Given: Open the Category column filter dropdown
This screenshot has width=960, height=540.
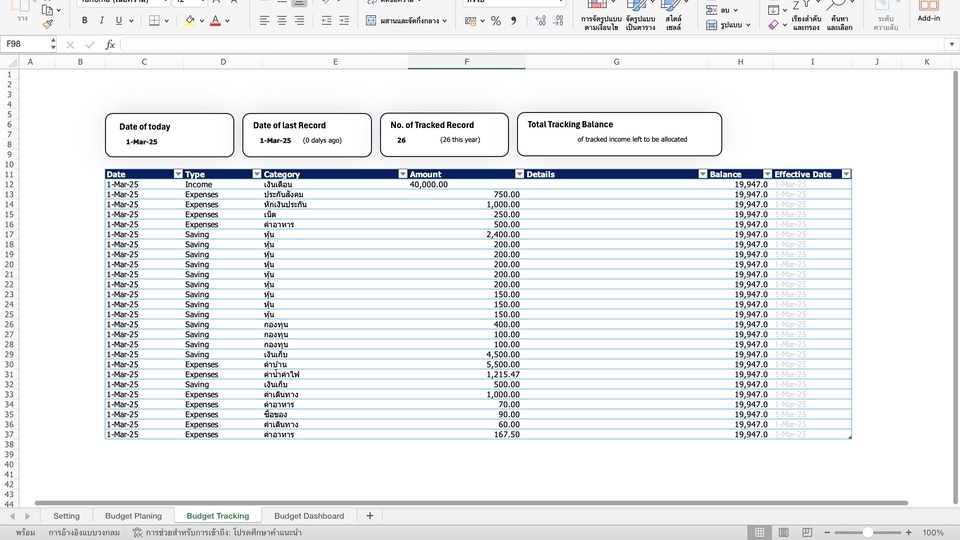Looking at the screenshot, I should pos(402,174).
